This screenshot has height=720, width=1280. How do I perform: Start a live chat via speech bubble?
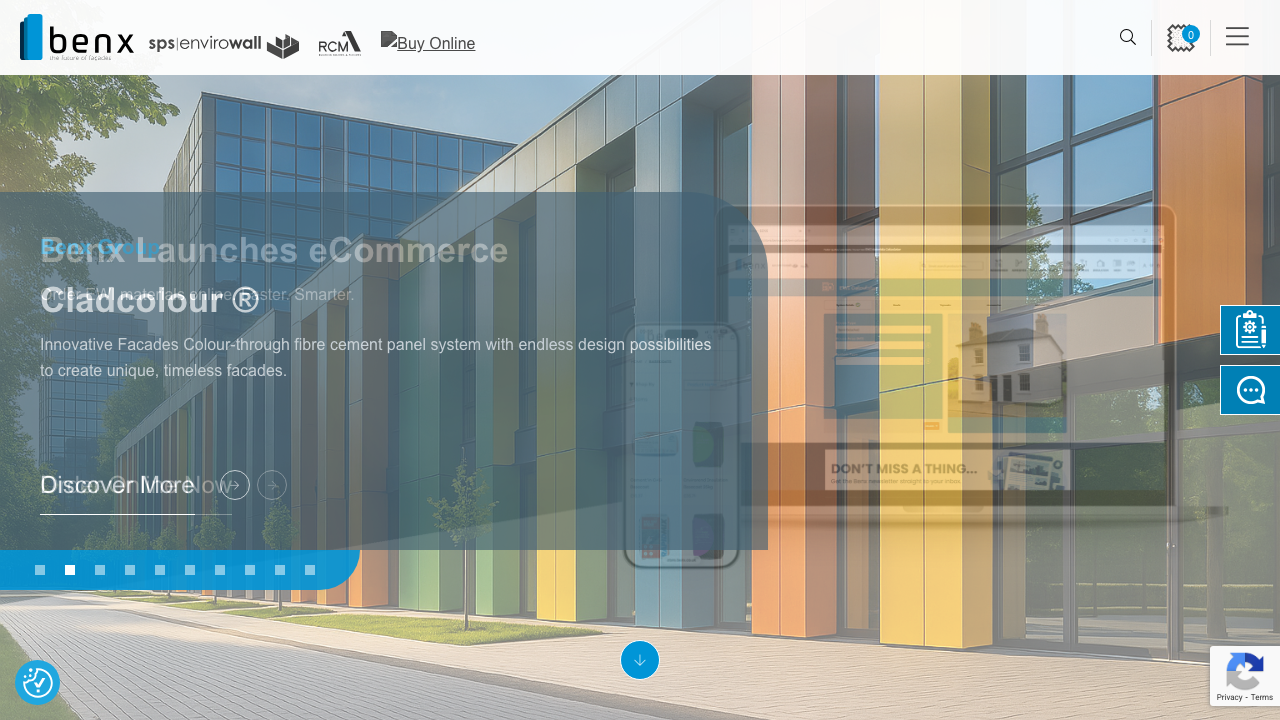click(1250, 390)
